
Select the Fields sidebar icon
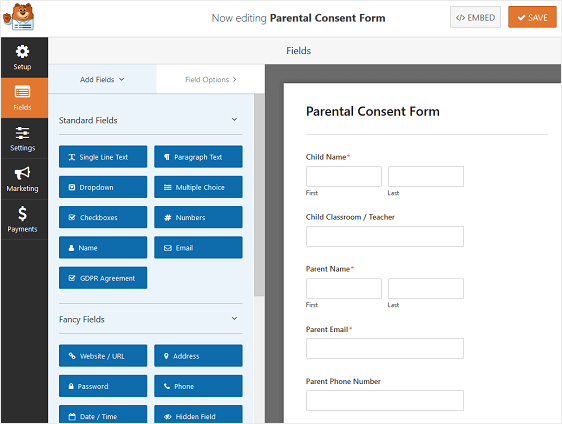coord(22,98)
